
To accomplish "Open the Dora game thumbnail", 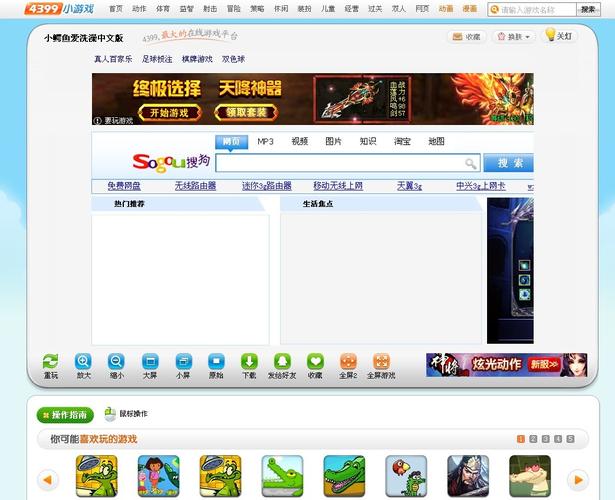I will point(158,476).
